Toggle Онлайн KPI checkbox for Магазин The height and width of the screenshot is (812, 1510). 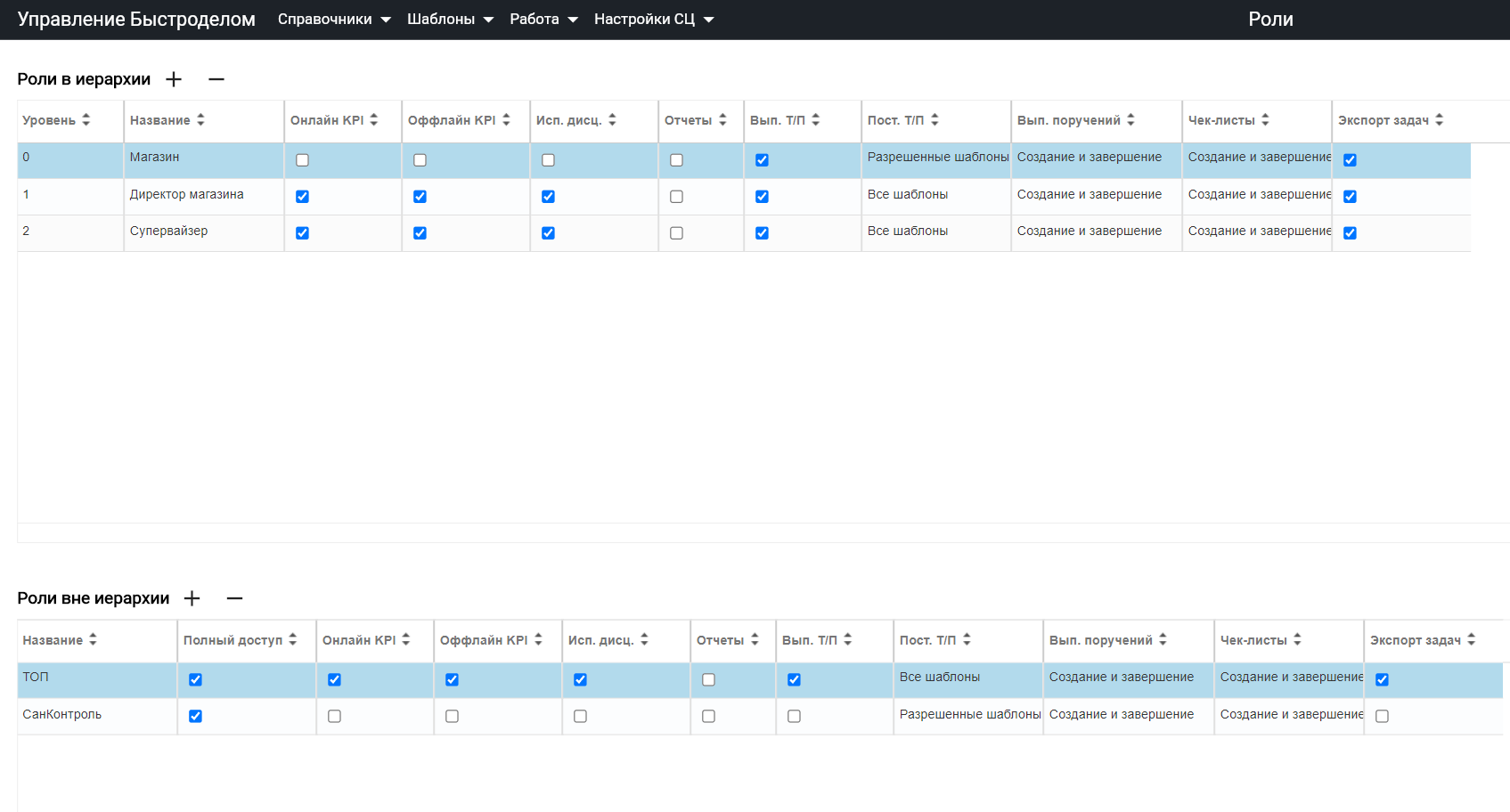[302, 160]
